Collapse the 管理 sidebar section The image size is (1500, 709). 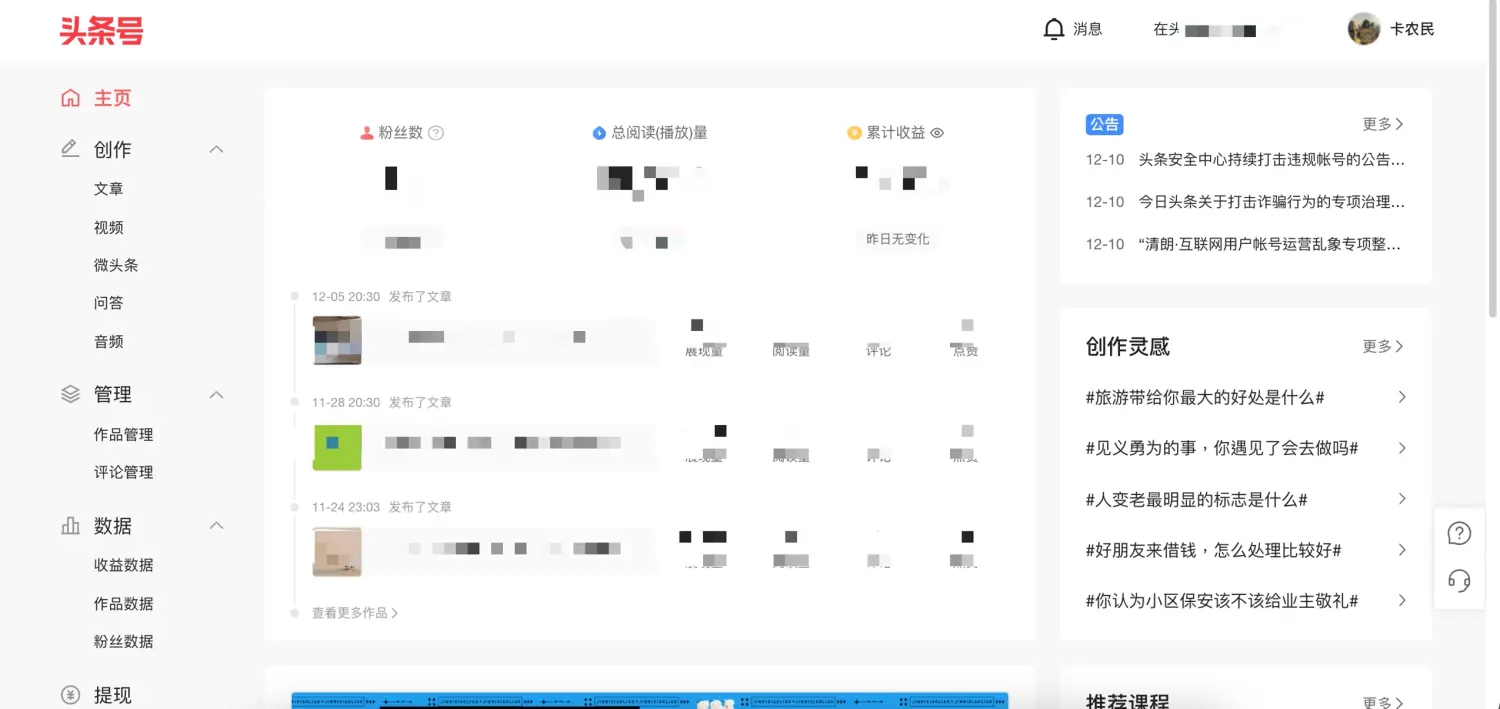point(216,395)
